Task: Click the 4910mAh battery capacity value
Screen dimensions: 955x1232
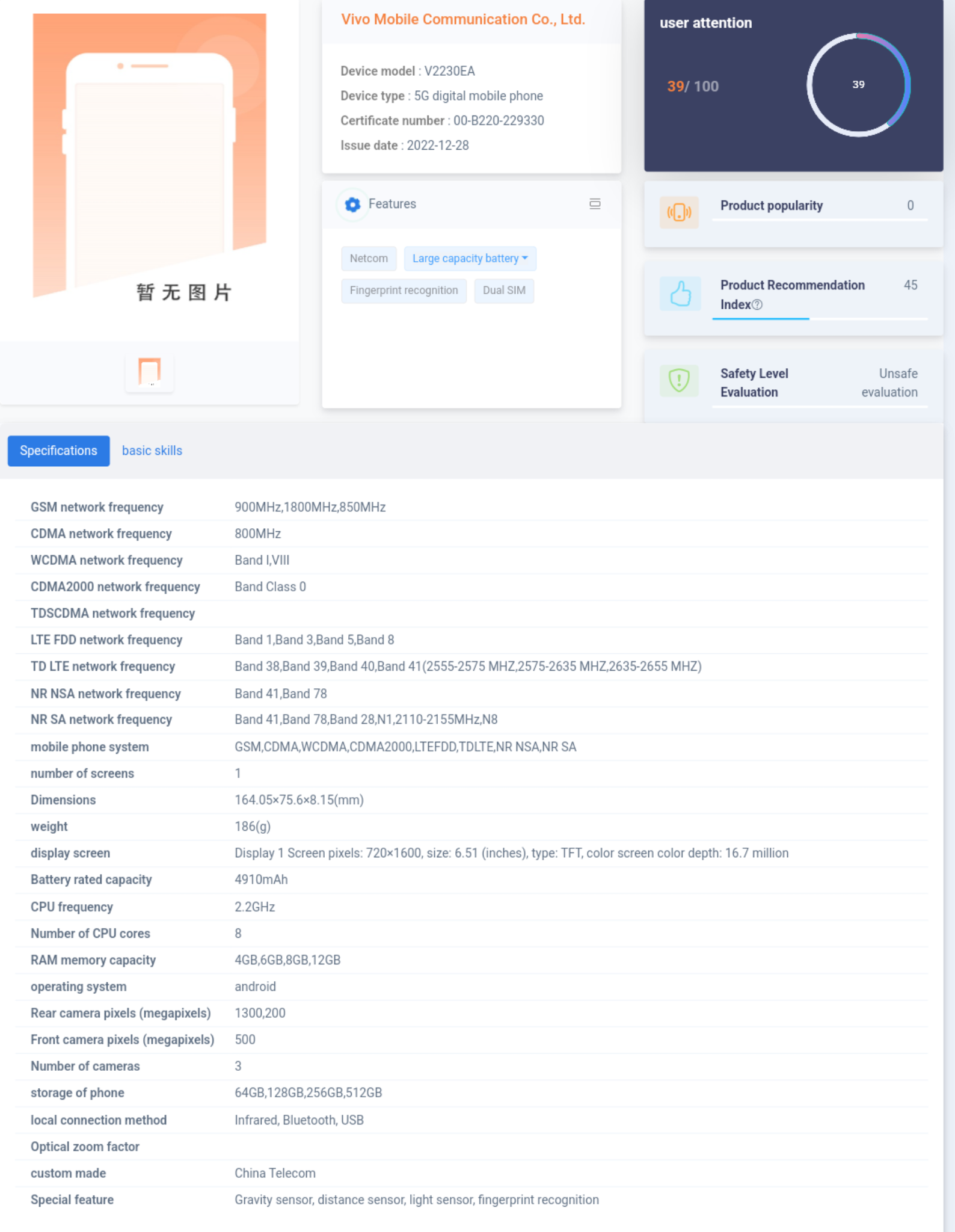Action: (261, 879)
